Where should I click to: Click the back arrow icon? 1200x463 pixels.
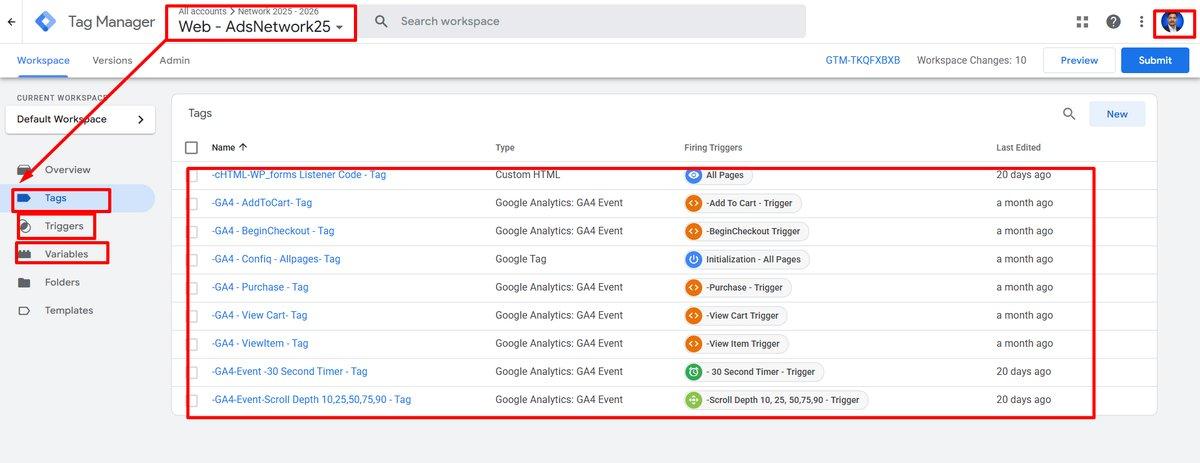(x=11, y=22)
